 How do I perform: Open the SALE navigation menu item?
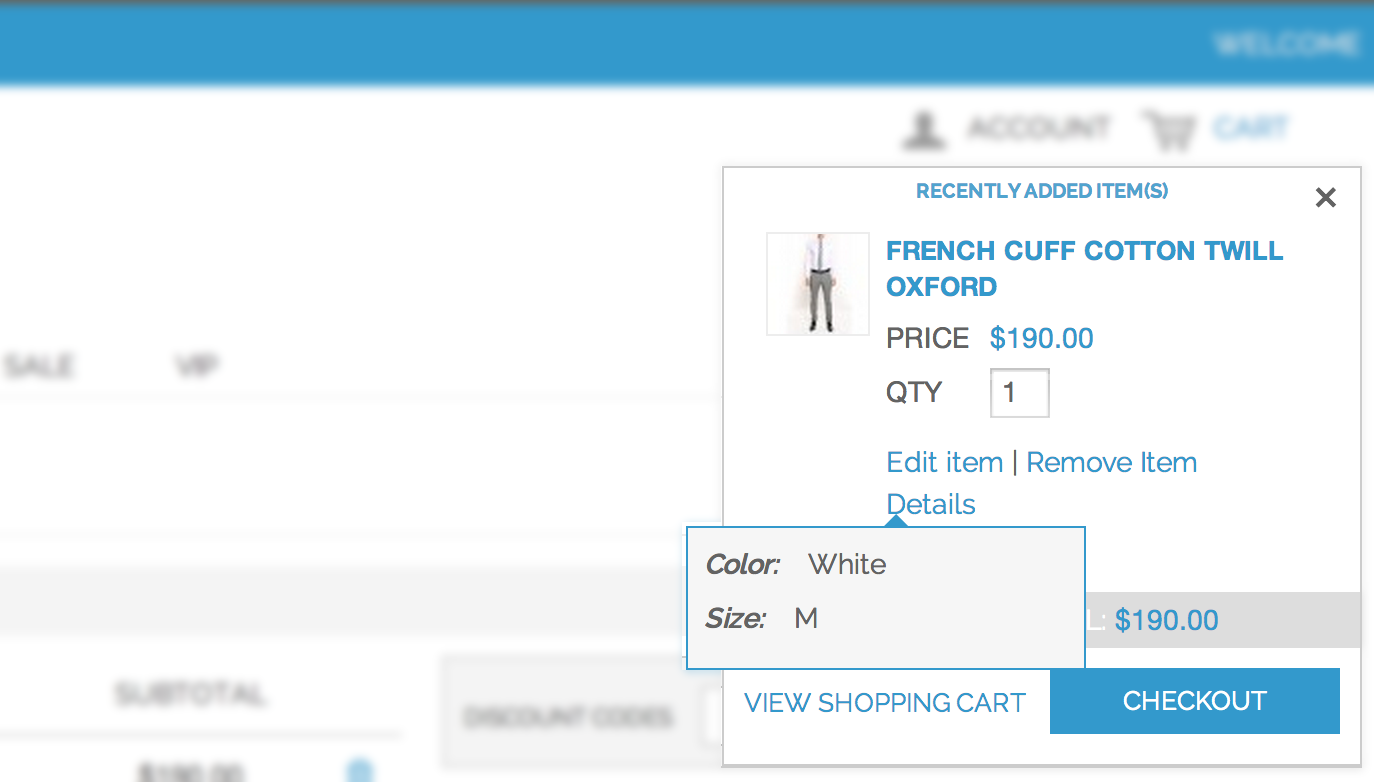click(38, 366)
